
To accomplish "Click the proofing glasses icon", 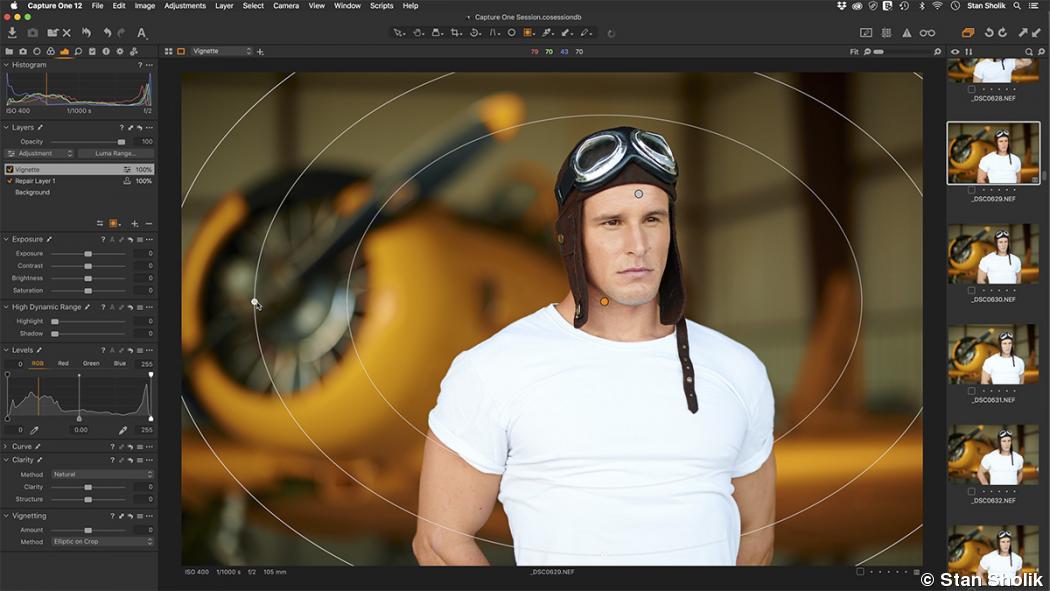I will point(927,32).
